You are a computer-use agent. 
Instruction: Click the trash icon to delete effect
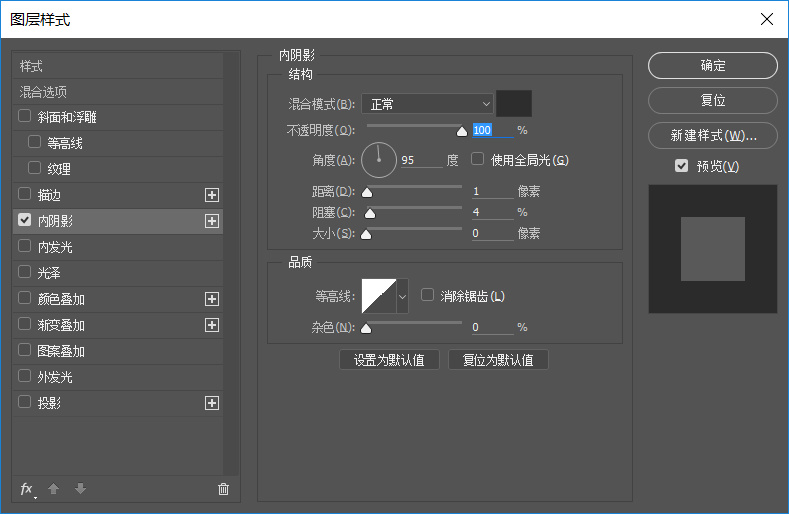(223, 489)
